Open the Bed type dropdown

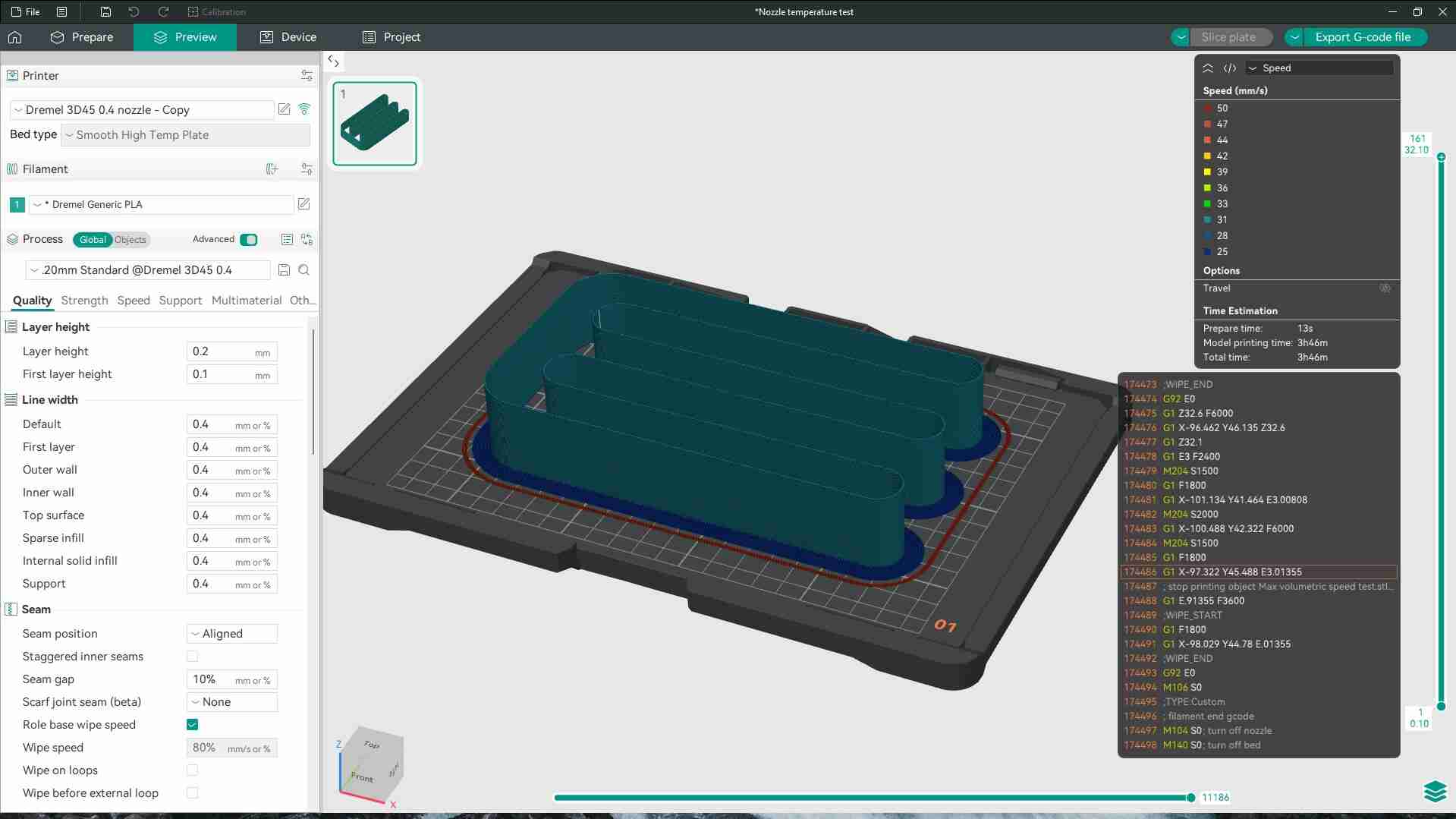point(185,135)
